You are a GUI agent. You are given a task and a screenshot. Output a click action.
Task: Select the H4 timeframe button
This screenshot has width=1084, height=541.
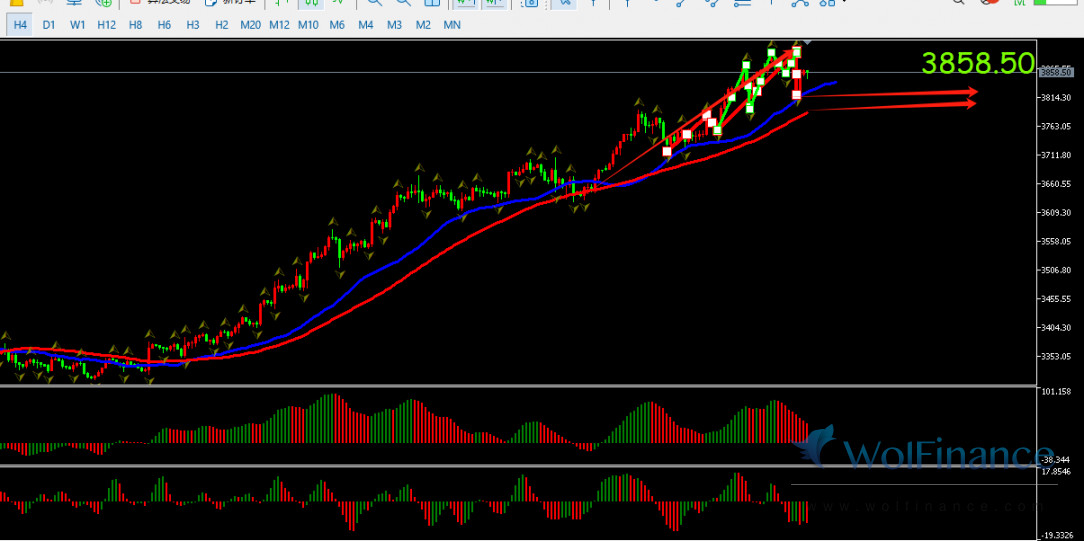click(x=20, y=24)
